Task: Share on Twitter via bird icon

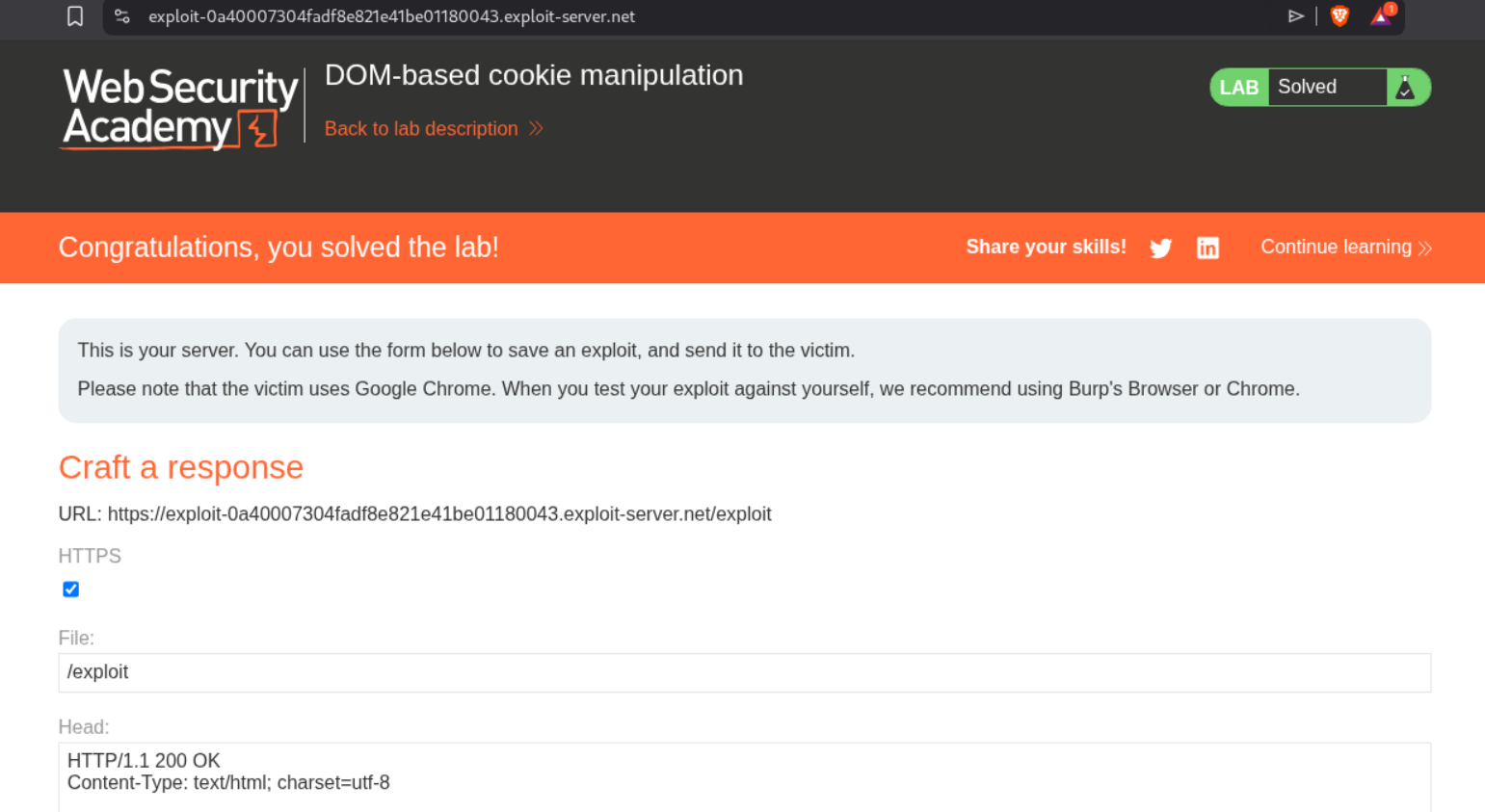Action: coord(1161,249)
